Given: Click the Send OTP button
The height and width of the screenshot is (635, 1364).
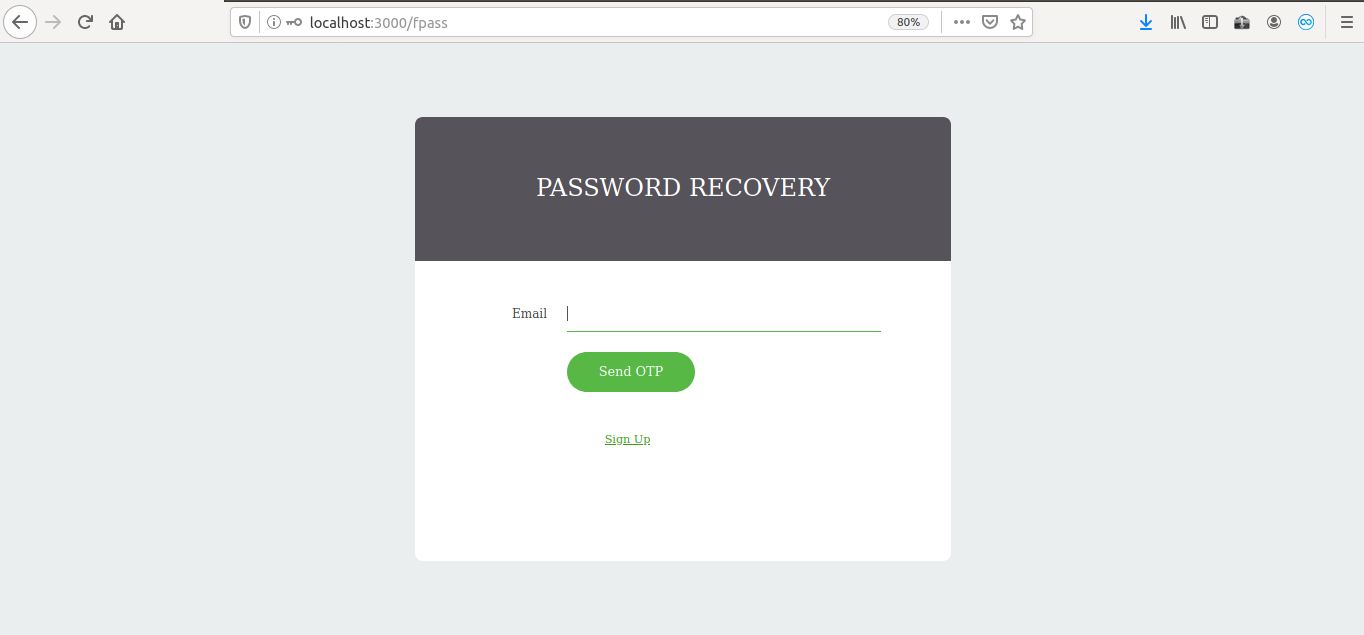Looking at the screenshot, I should [x=631, y=372].
